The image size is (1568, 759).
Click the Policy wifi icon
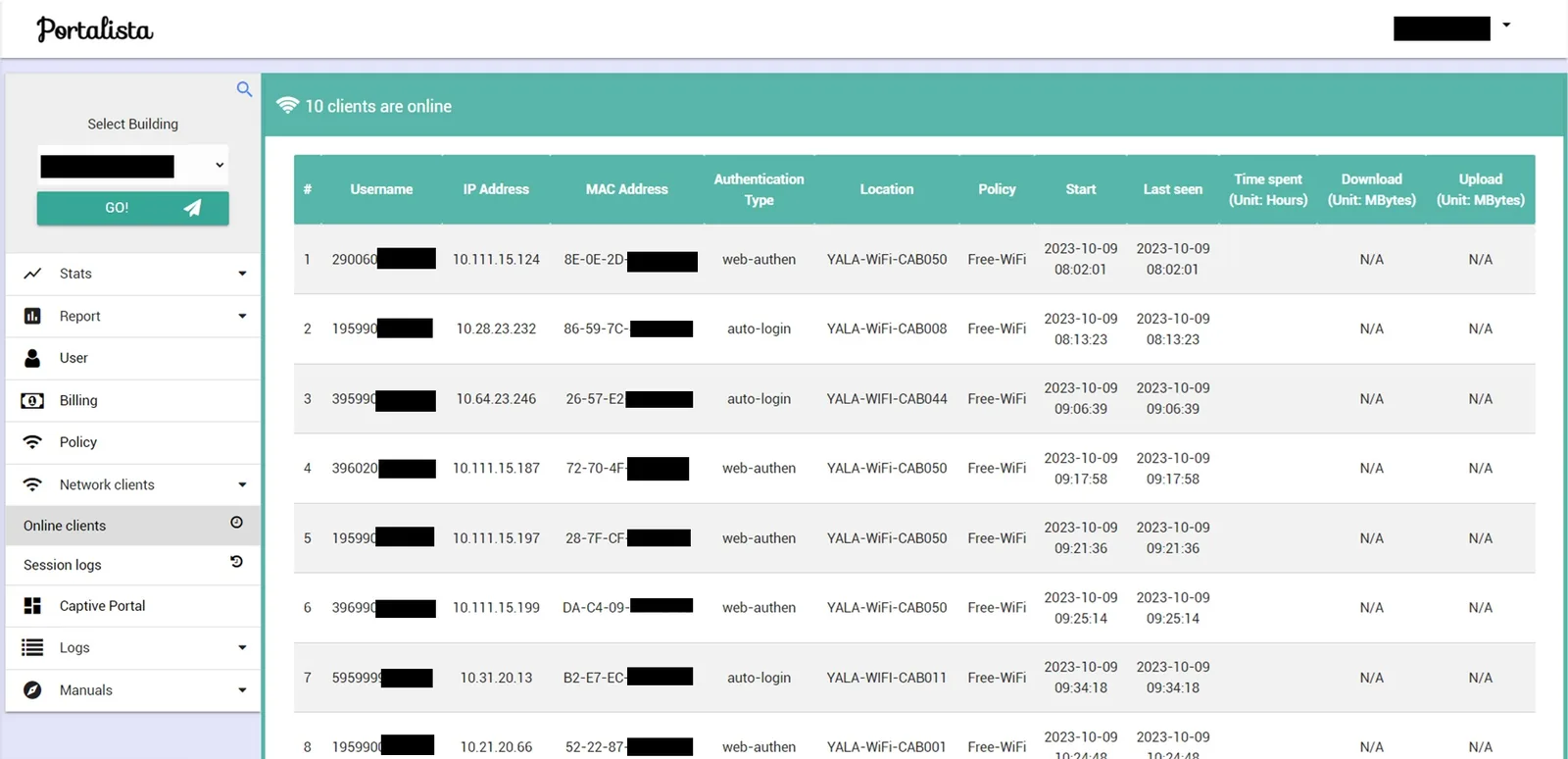pos(32,442)
